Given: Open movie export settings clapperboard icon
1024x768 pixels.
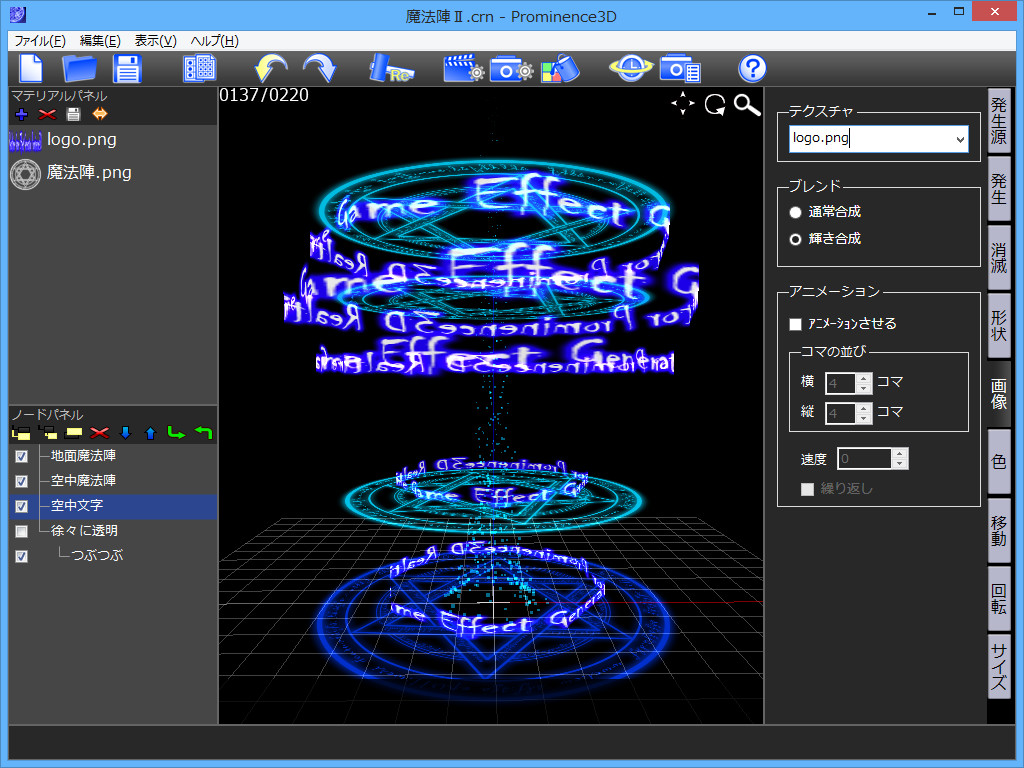Looking at the screenshot, I should (x=464, y=69).
